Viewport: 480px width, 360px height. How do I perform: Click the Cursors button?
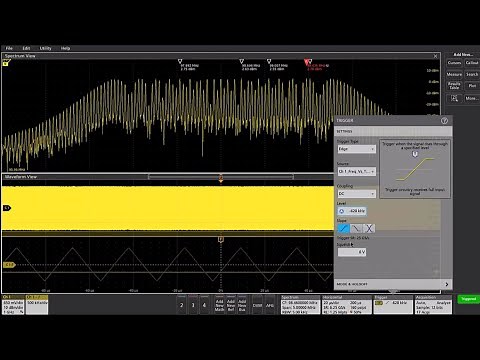click(x=454, y=63)
